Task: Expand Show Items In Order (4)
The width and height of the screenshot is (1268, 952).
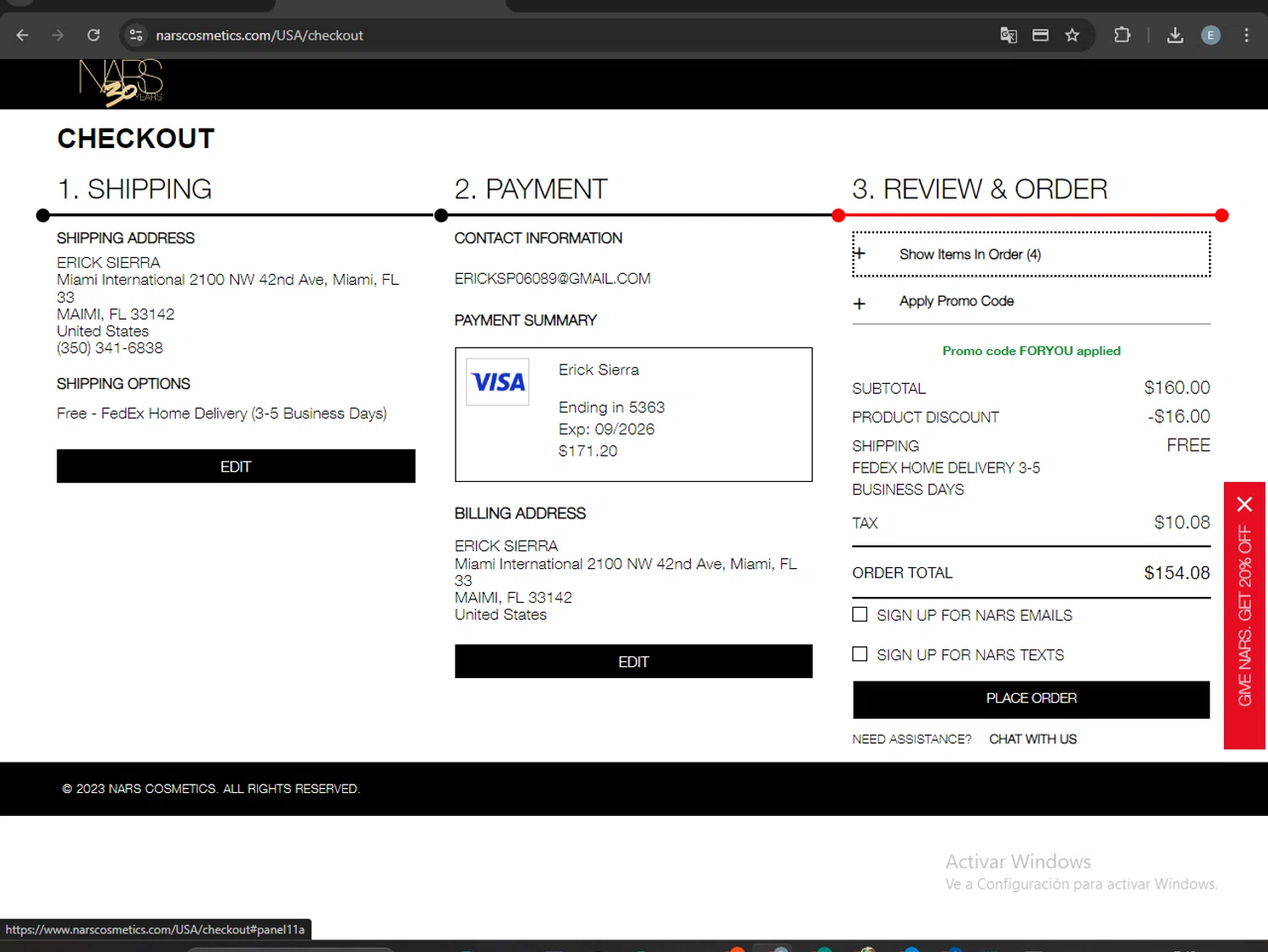Action: pos(1031,254)
